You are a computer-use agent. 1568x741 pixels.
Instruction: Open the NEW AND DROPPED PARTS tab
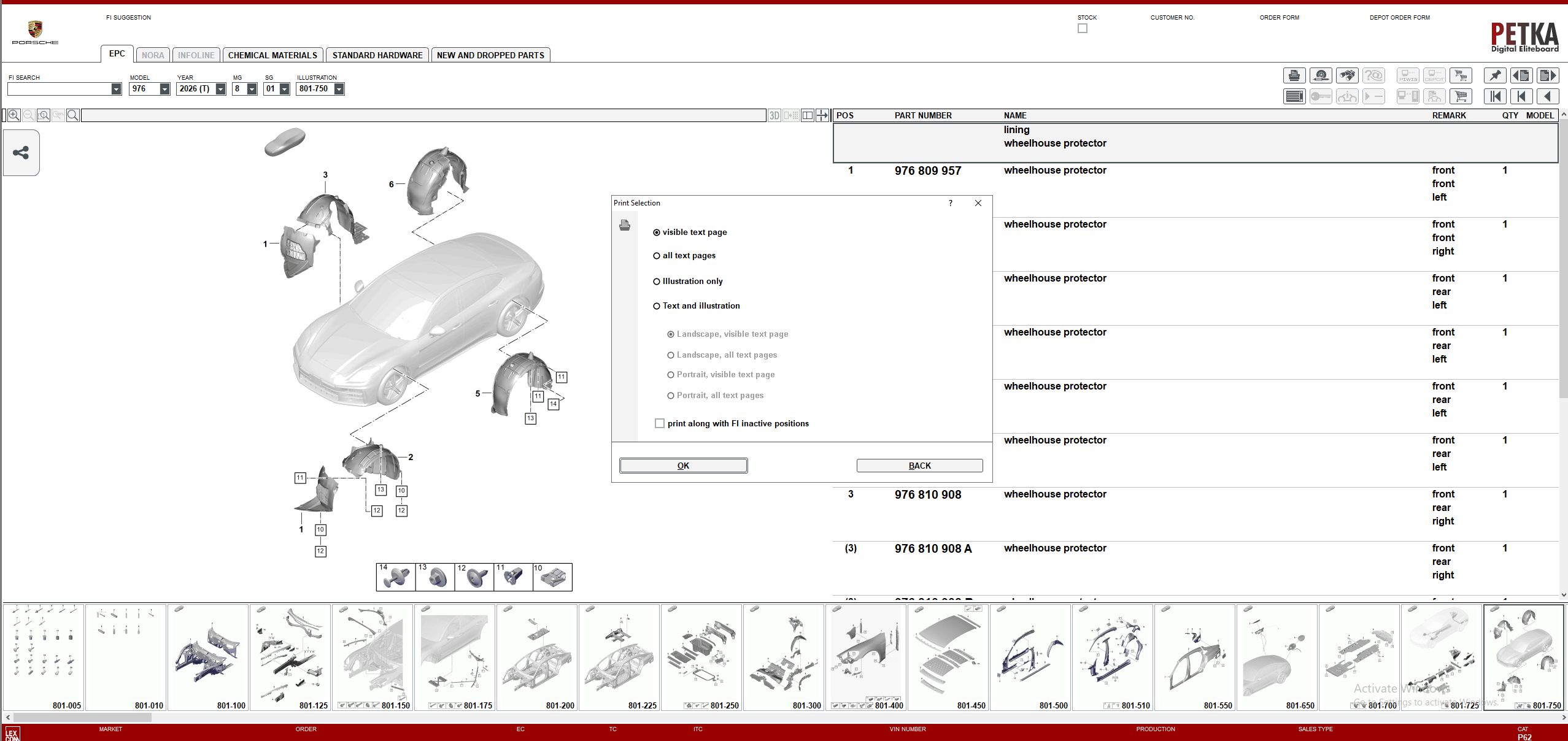pyautogui.click(x=490, y=55)
